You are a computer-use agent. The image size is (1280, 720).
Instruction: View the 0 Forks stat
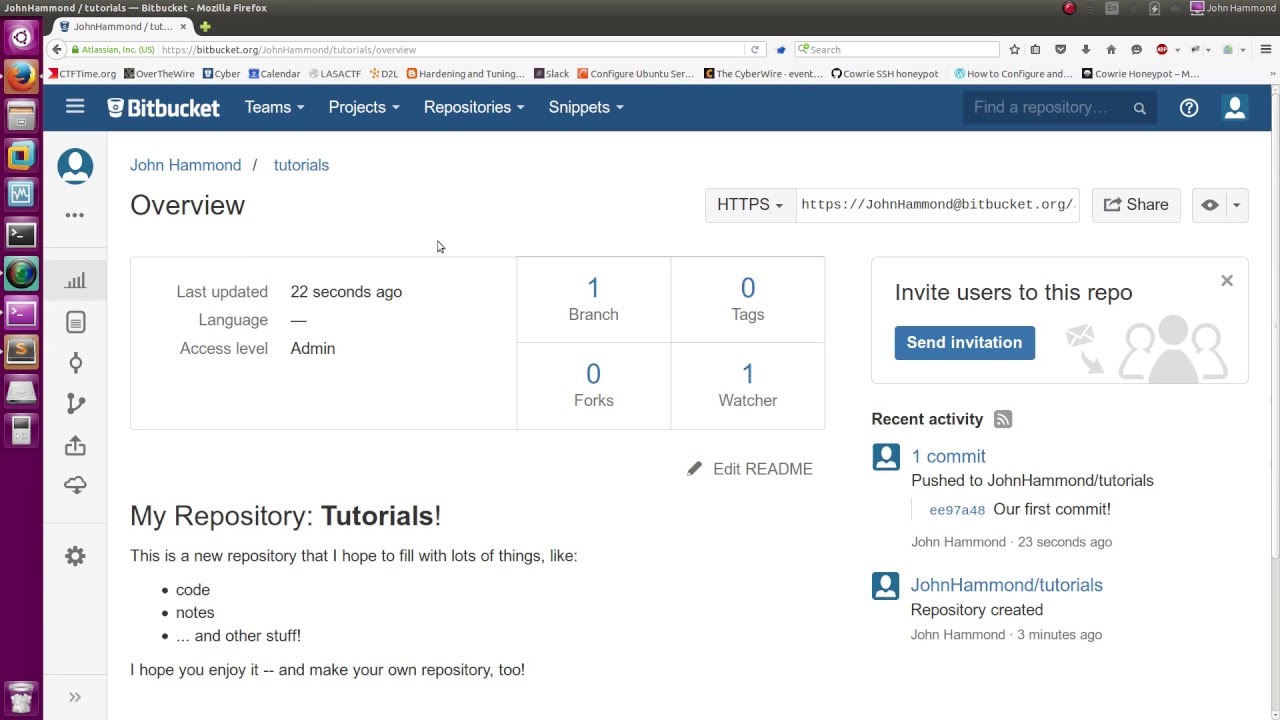[593, 386]
